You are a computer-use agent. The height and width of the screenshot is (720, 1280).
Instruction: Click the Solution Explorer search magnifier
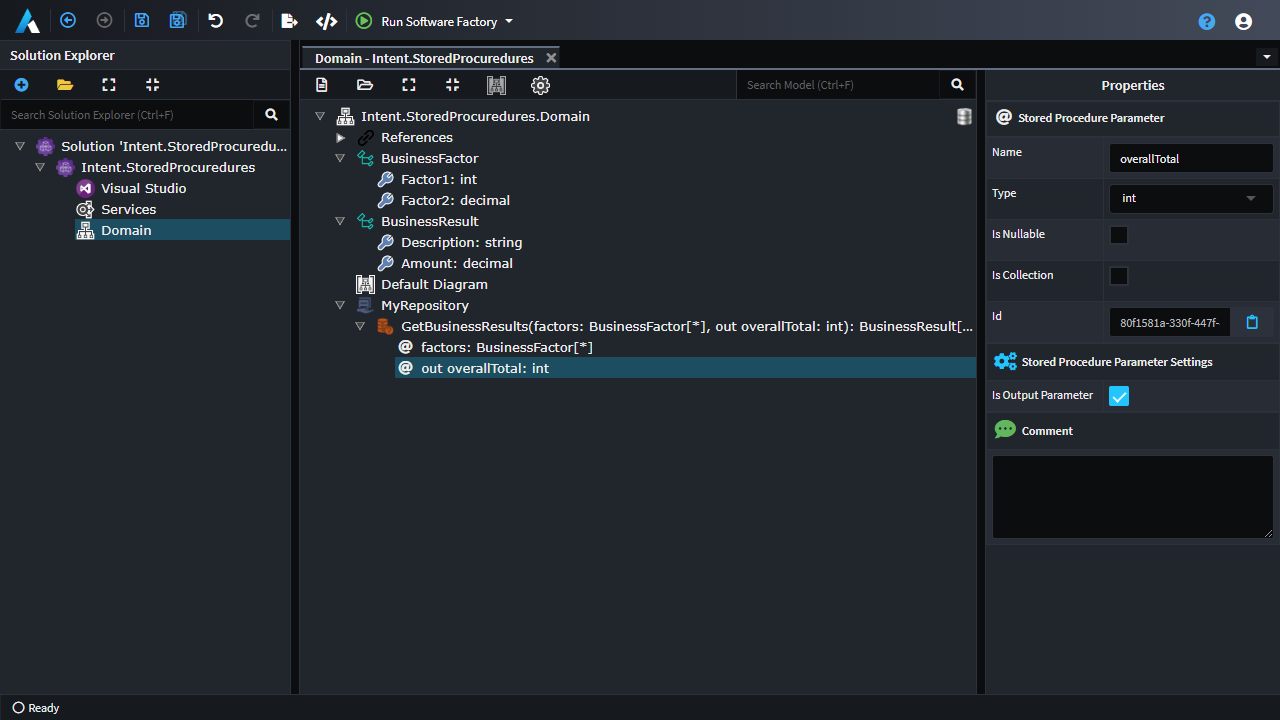271,115
